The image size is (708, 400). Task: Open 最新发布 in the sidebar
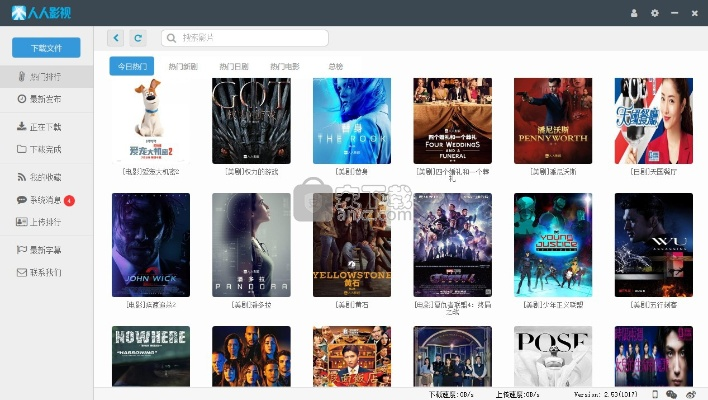(x=46, y=99)
